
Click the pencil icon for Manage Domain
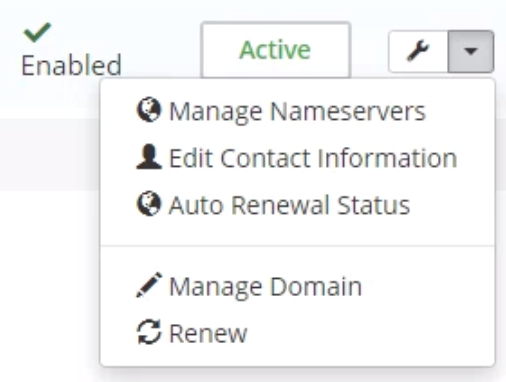coord(149,285)
